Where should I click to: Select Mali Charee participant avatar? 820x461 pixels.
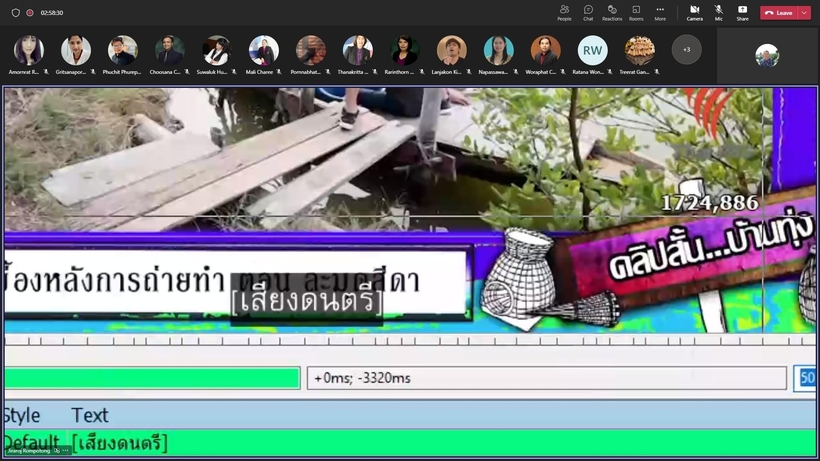264,50
